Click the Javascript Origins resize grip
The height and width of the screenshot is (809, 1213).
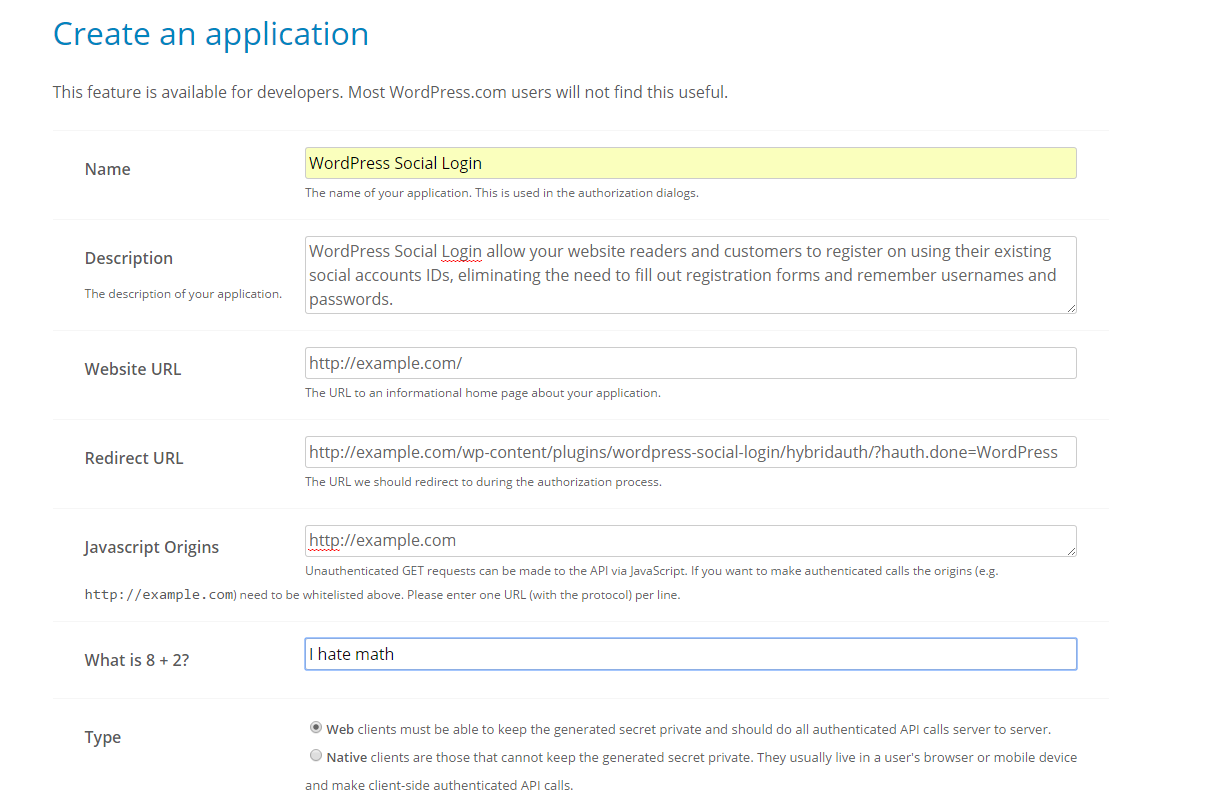[x=1071, y=551]
